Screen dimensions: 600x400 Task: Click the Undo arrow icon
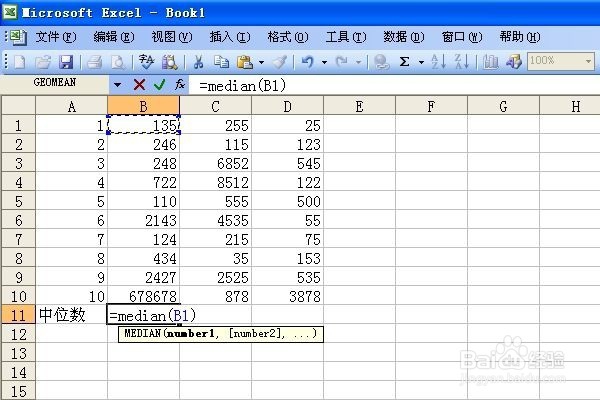[x=308, y=61]
